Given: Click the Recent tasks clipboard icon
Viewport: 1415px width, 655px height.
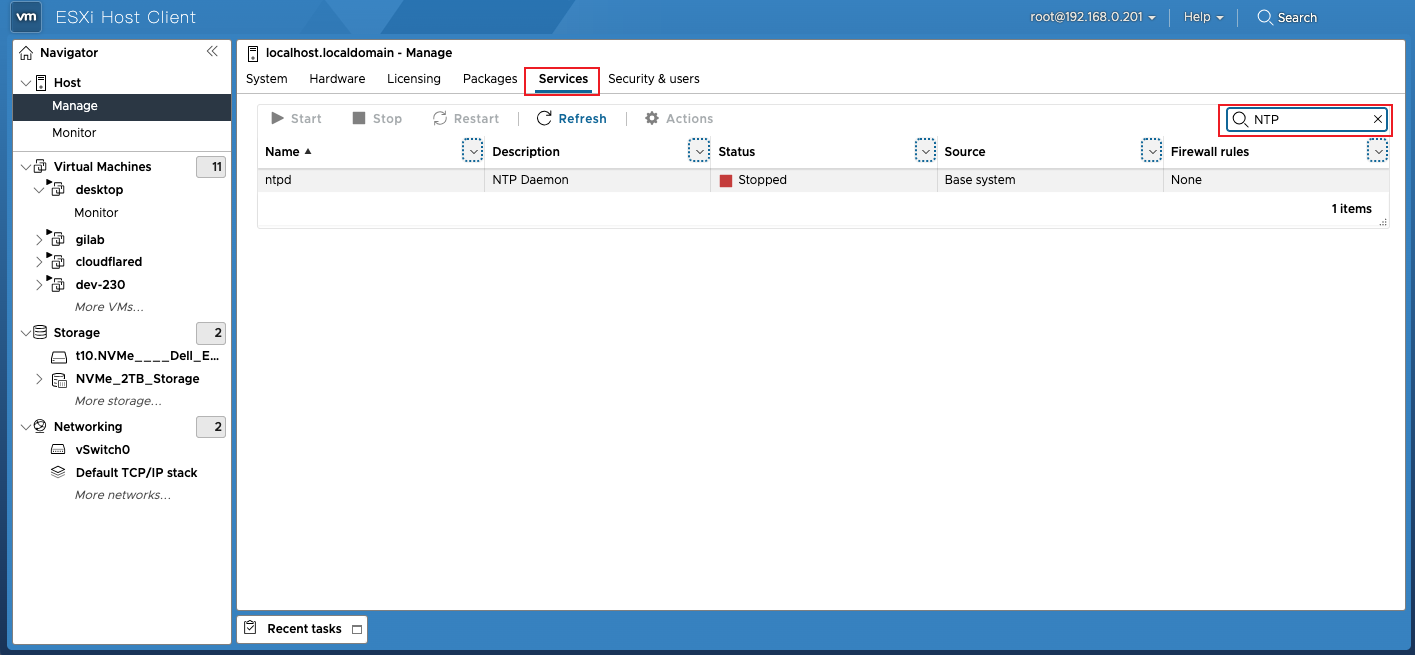Looking at the screenshot, I should click(x=251, y=629).
